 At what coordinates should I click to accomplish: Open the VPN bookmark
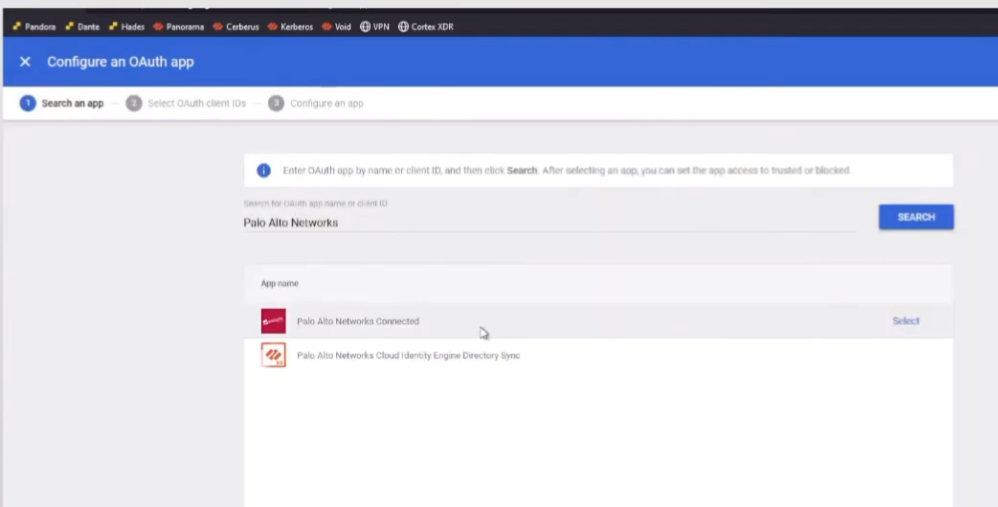click(x=375, y=27)
